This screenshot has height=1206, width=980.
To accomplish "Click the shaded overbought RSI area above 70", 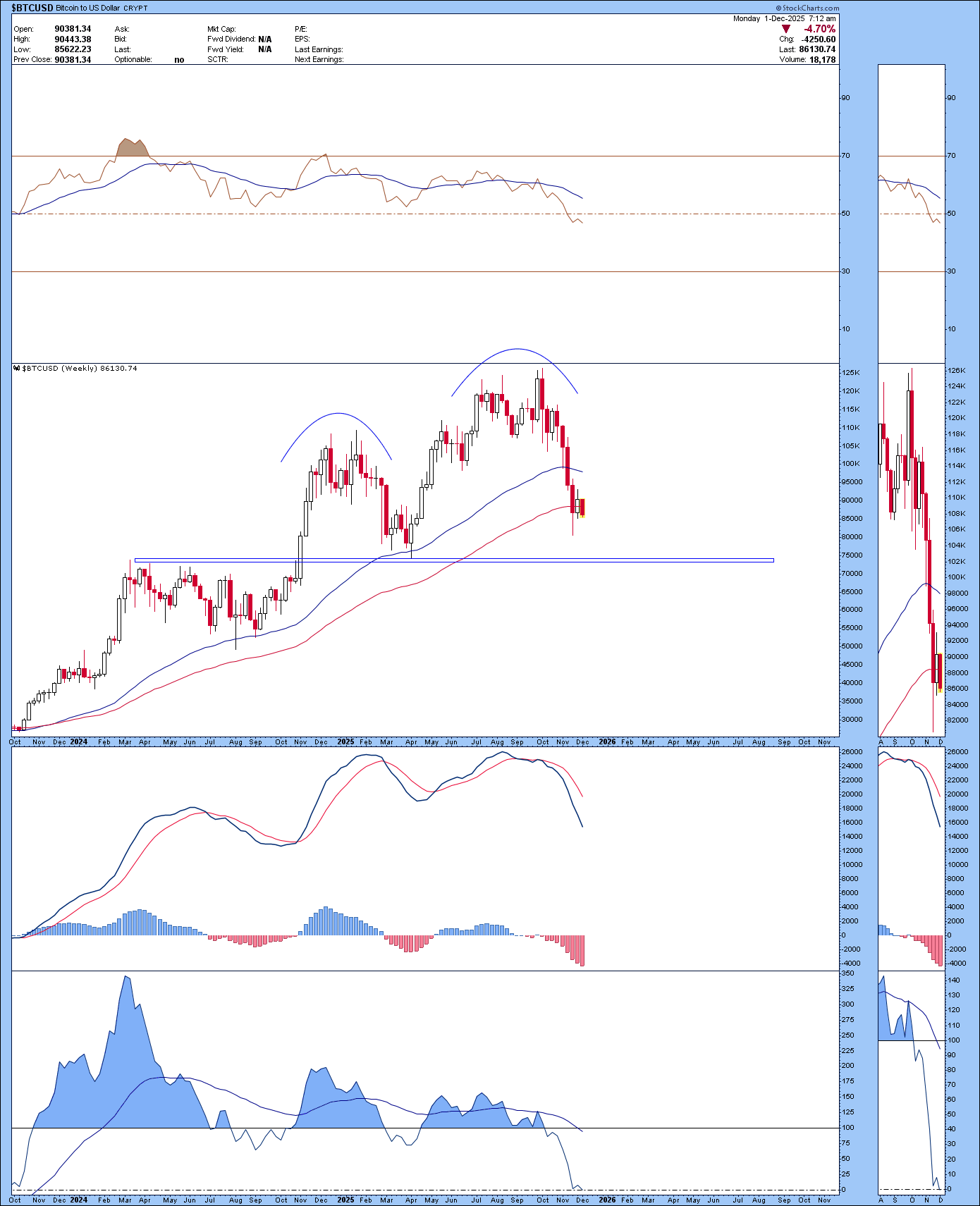I will click(x=132, y=147).
